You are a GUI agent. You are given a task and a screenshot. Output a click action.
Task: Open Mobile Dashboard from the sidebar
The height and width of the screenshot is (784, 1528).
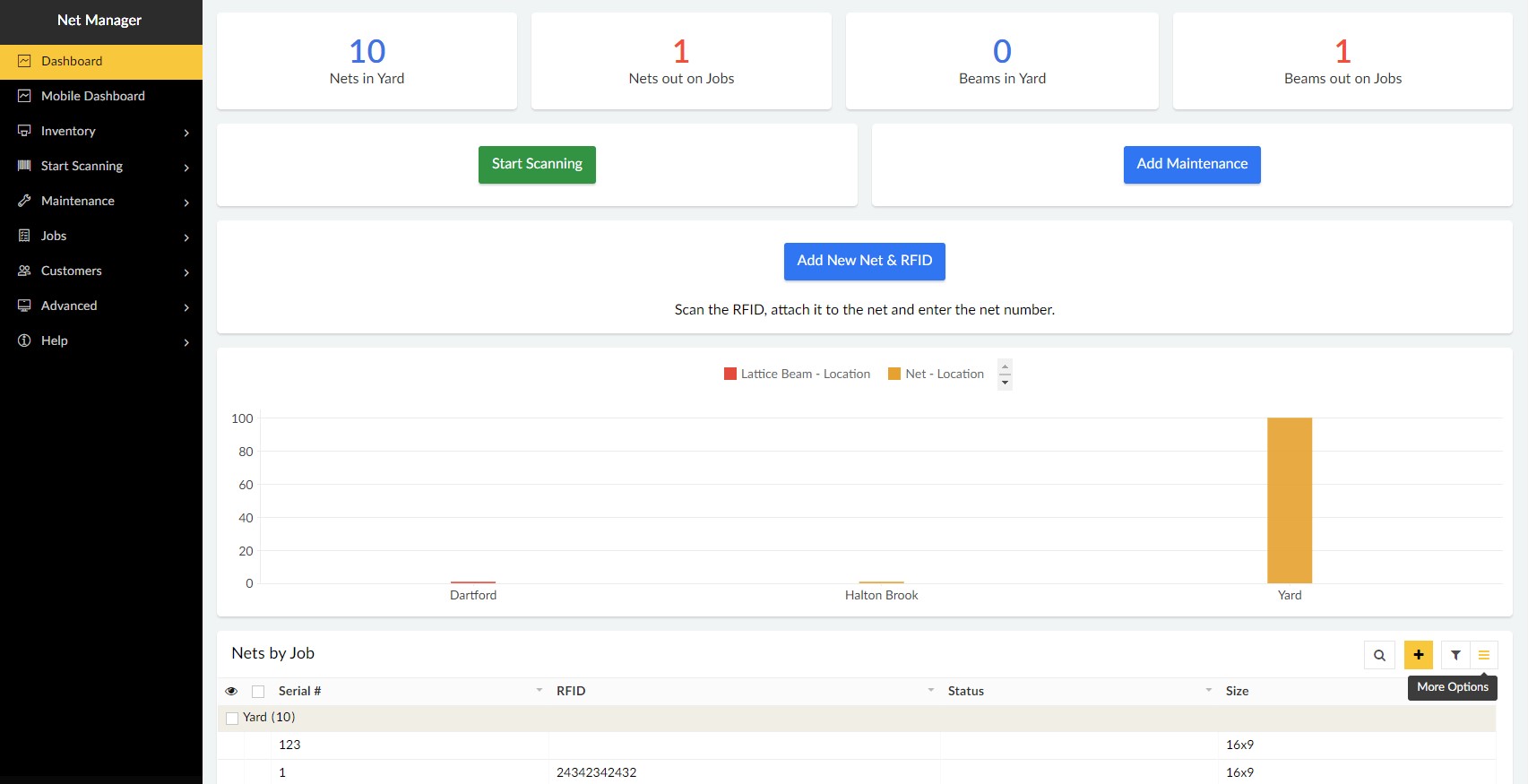pos(92,96)
